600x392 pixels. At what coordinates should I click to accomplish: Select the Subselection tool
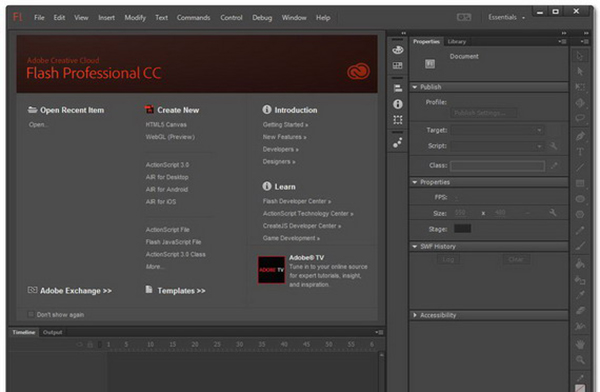580,72
